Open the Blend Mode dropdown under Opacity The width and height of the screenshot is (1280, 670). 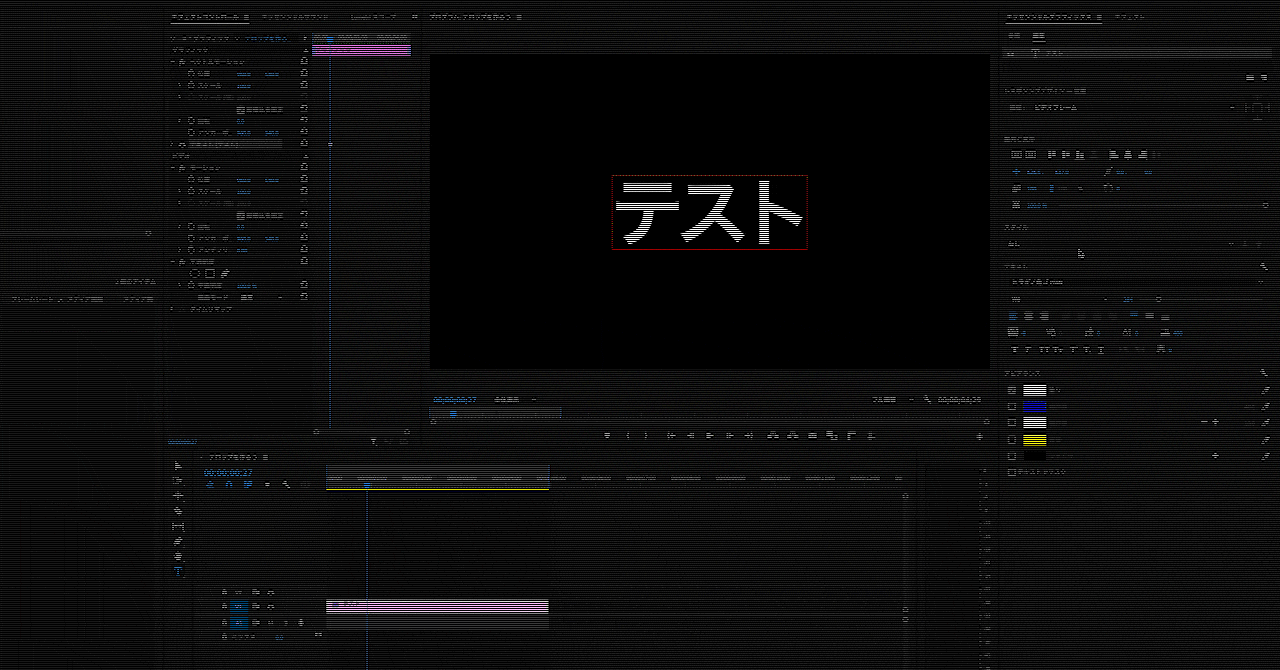[x=262, y=297]
